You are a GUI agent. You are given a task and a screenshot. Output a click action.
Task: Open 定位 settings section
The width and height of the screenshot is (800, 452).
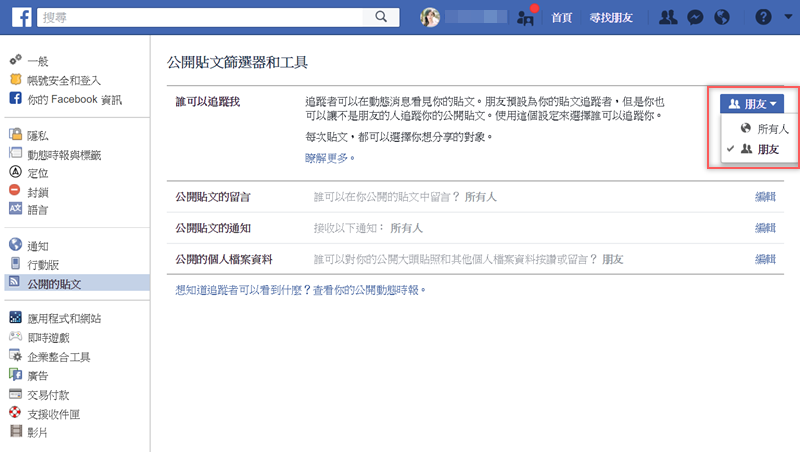tap(38, 173)
